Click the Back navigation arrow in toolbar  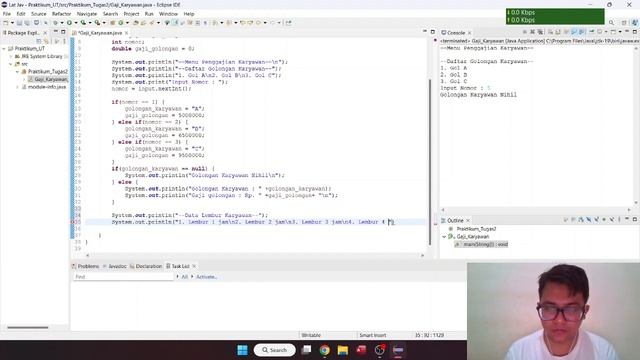point(258,23)
